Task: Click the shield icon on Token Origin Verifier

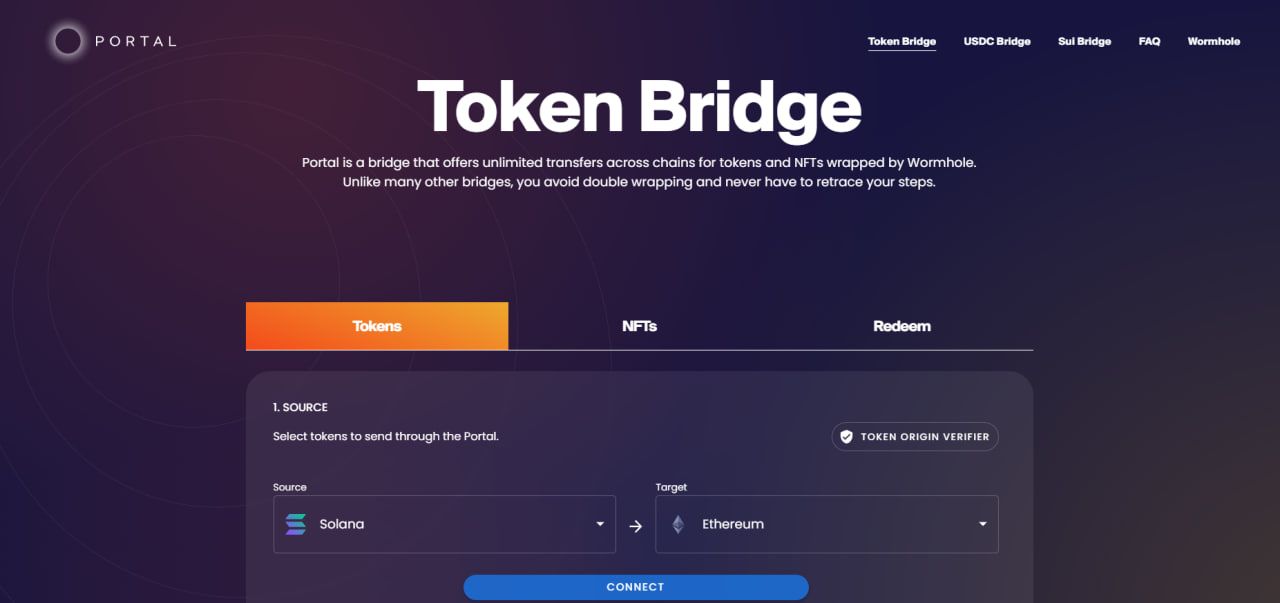Action: pyautogui.click(x=846, y=437)
